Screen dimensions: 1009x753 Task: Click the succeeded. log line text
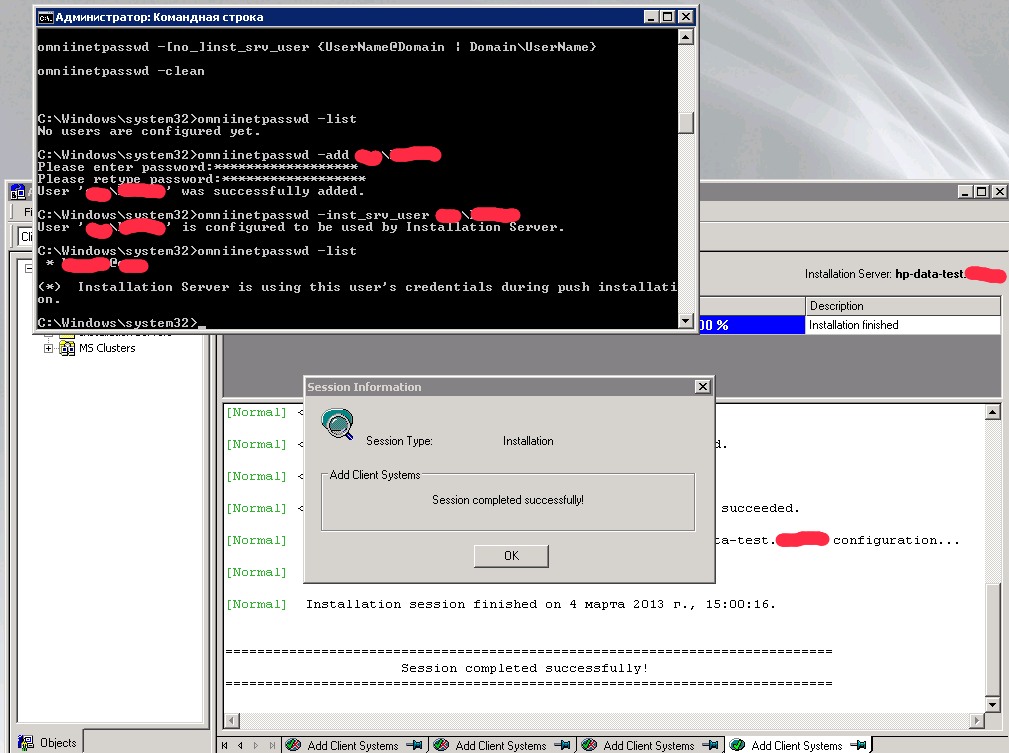tap(760, 508)
